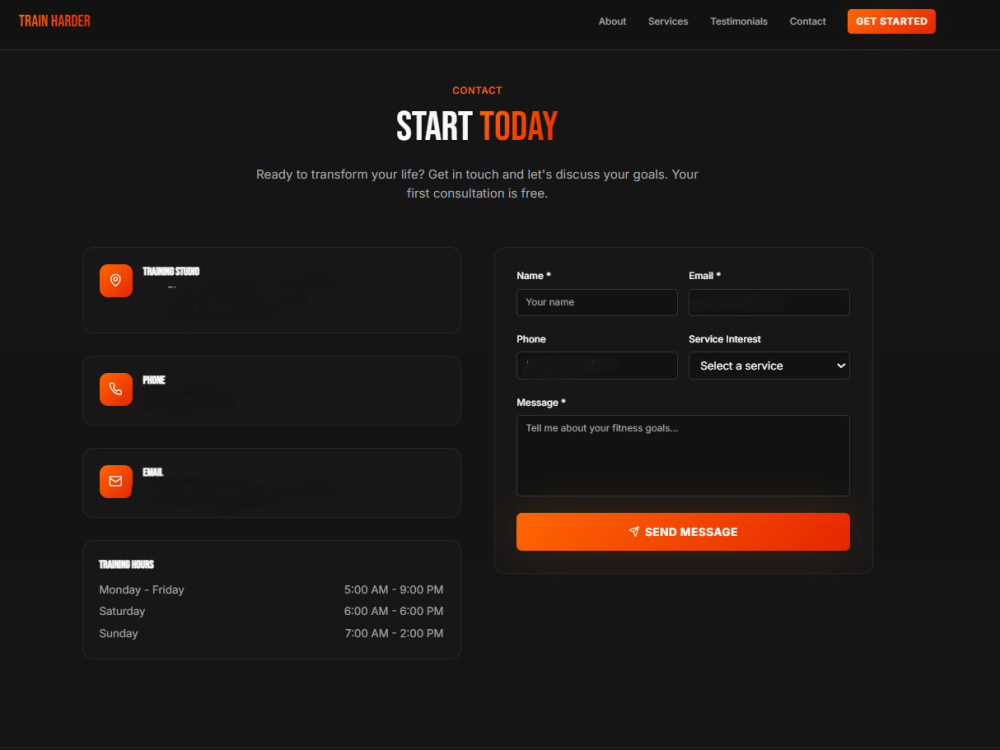The image size is (1000, 750).
Task: Click the Monday - Friday row label
Action: click(142, 590)
